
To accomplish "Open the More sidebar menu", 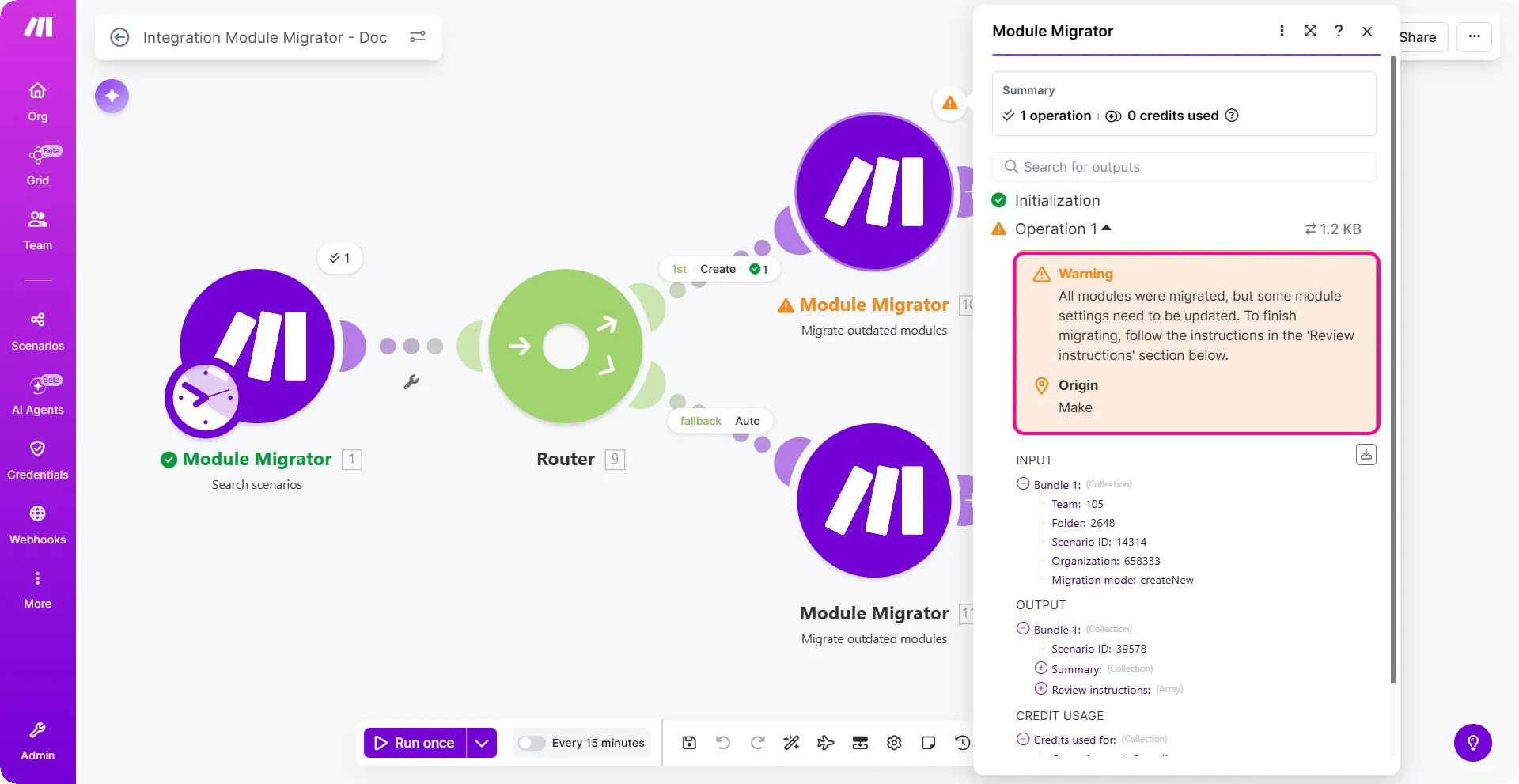I will point(38,589).
